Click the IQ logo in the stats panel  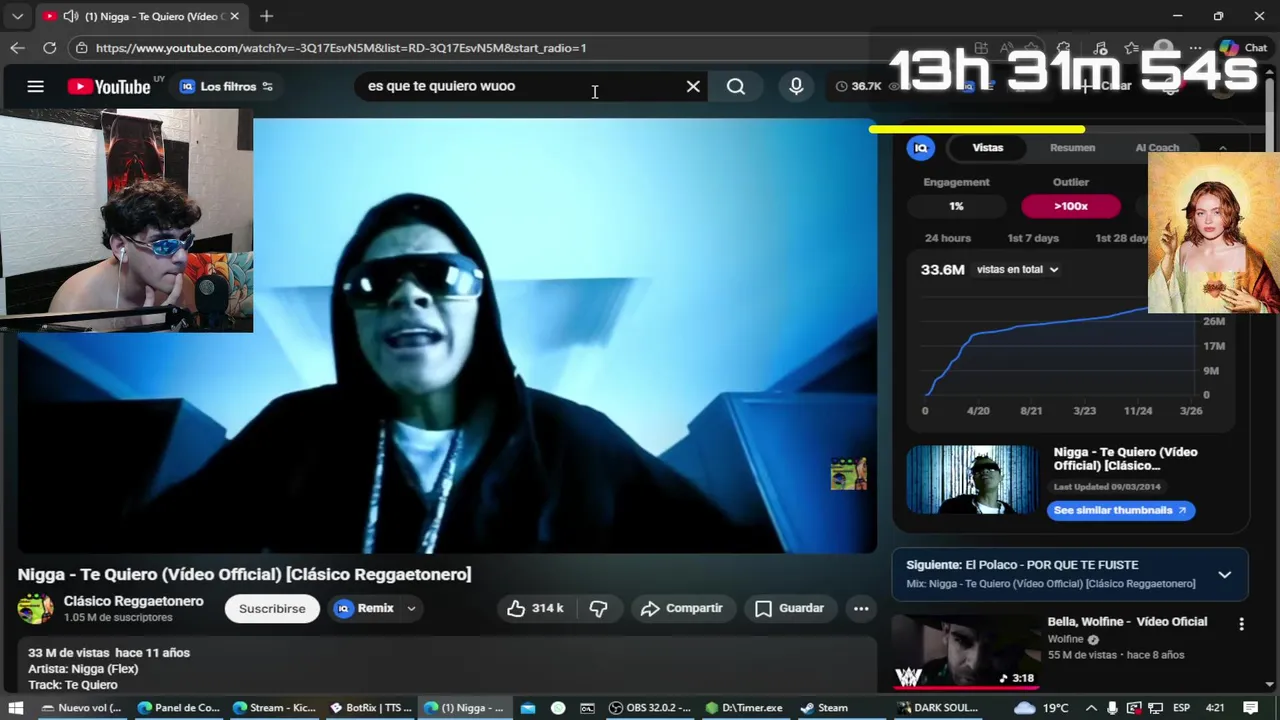[x=921, y=148]
